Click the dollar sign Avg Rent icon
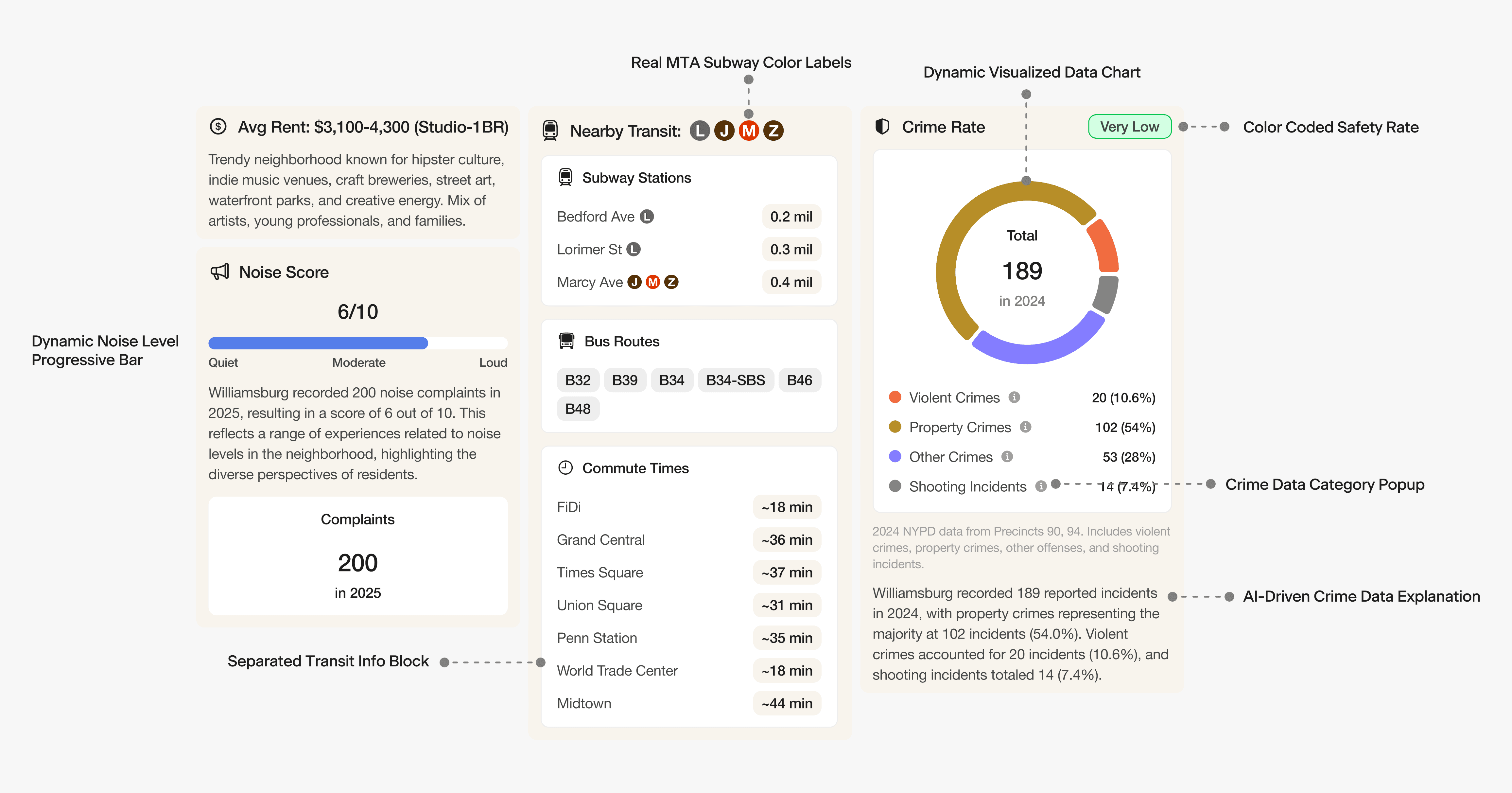This screenshot has height=793, width=1512. (218, 127)
